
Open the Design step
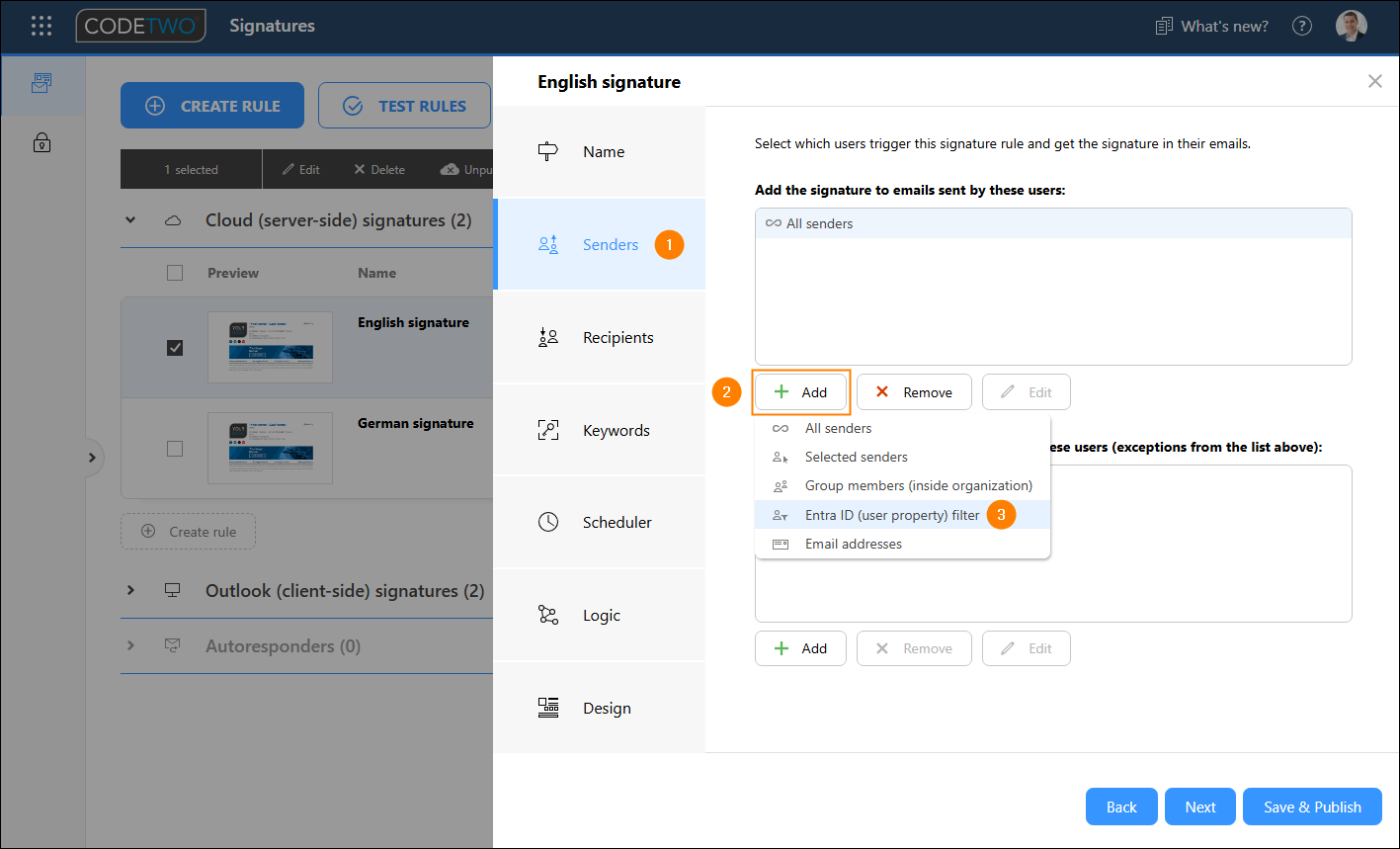(x=599, y=708)
